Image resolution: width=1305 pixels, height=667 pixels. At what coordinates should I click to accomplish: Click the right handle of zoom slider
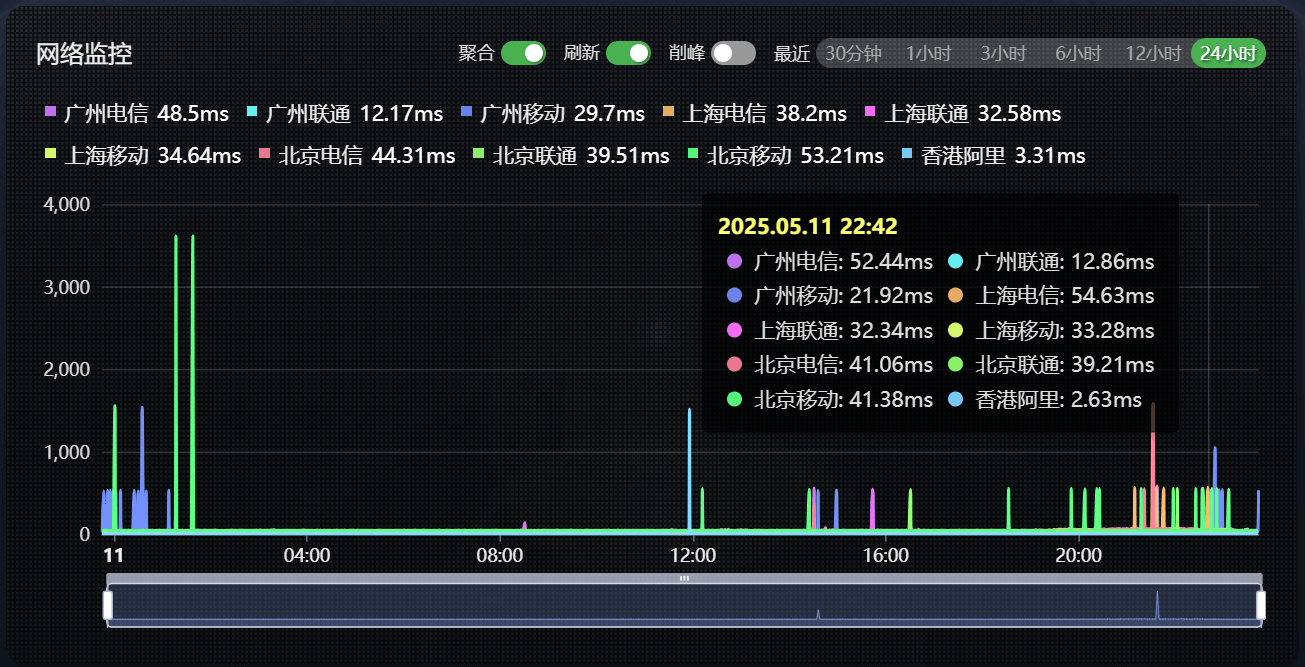click(1260, 605)
